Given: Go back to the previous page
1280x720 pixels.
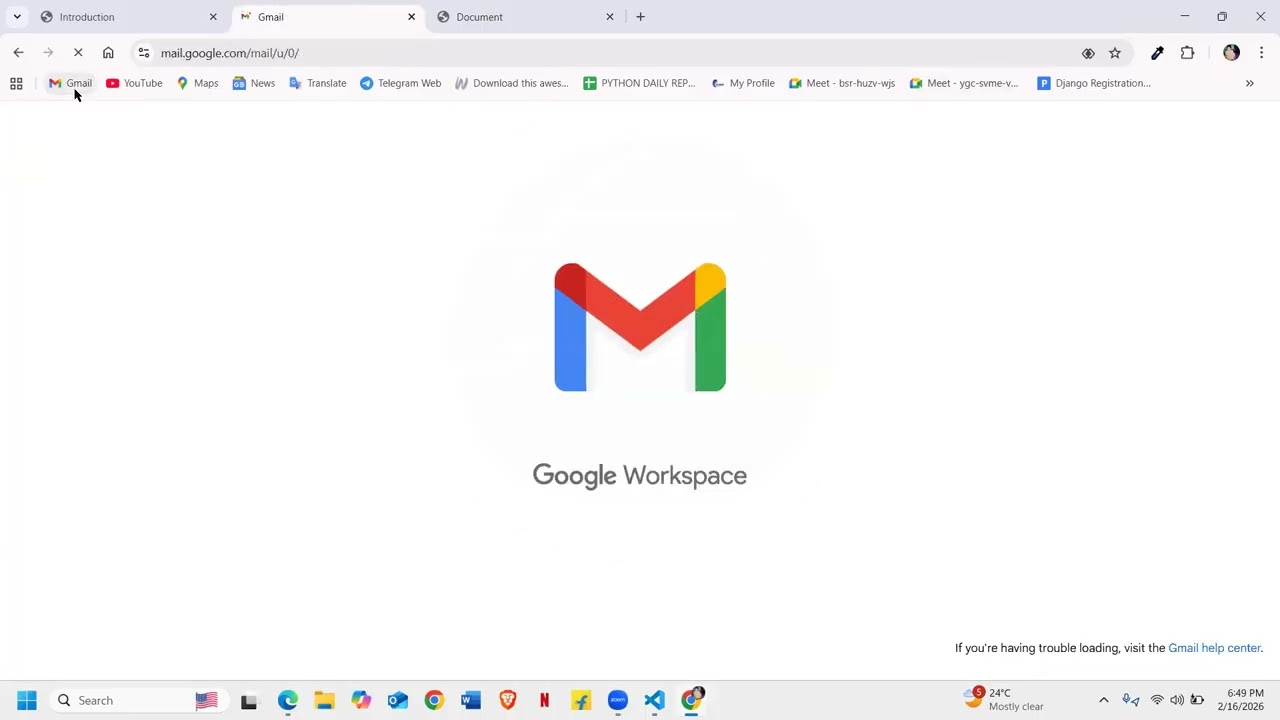Looking at the screenshot, I should pyautogui.click(x=18, y=53).
